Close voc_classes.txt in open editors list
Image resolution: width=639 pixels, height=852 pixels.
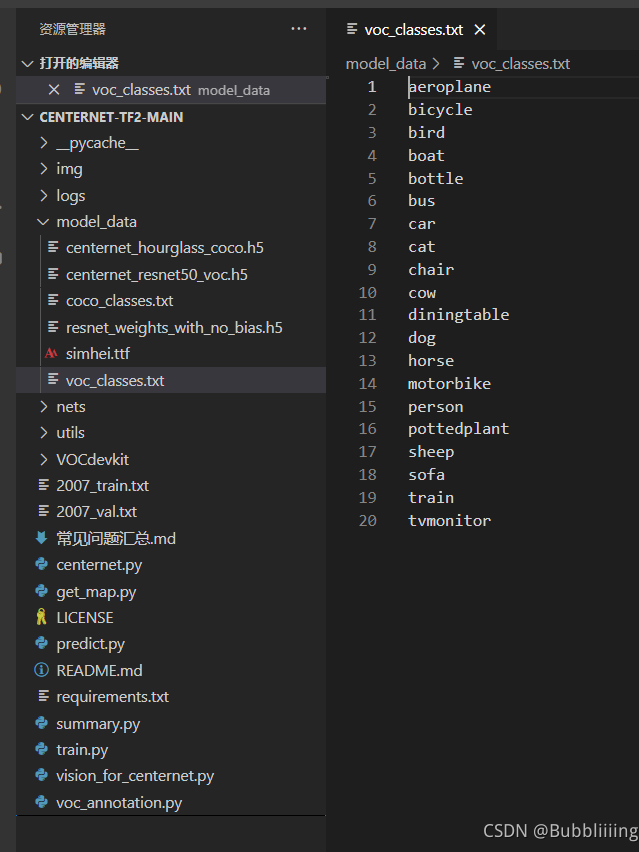click(54, 90)
